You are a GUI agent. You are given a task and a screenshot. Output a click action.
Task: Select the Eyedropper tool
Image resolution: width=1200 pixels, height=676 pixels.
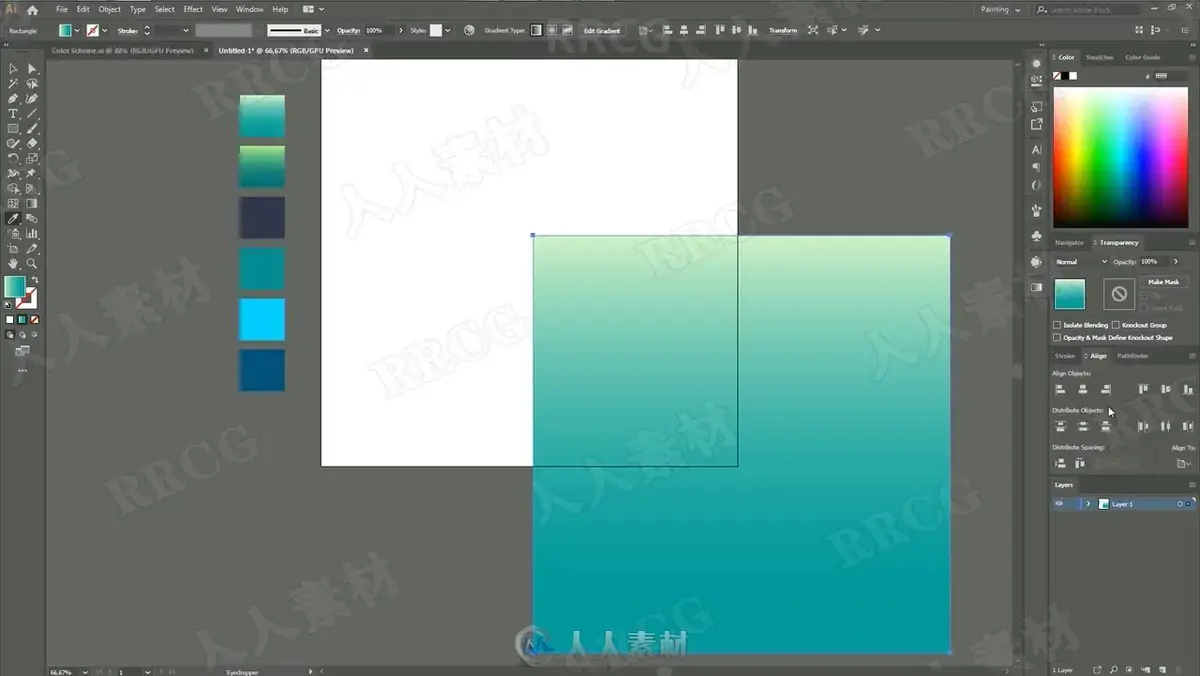tap(13, 219)
